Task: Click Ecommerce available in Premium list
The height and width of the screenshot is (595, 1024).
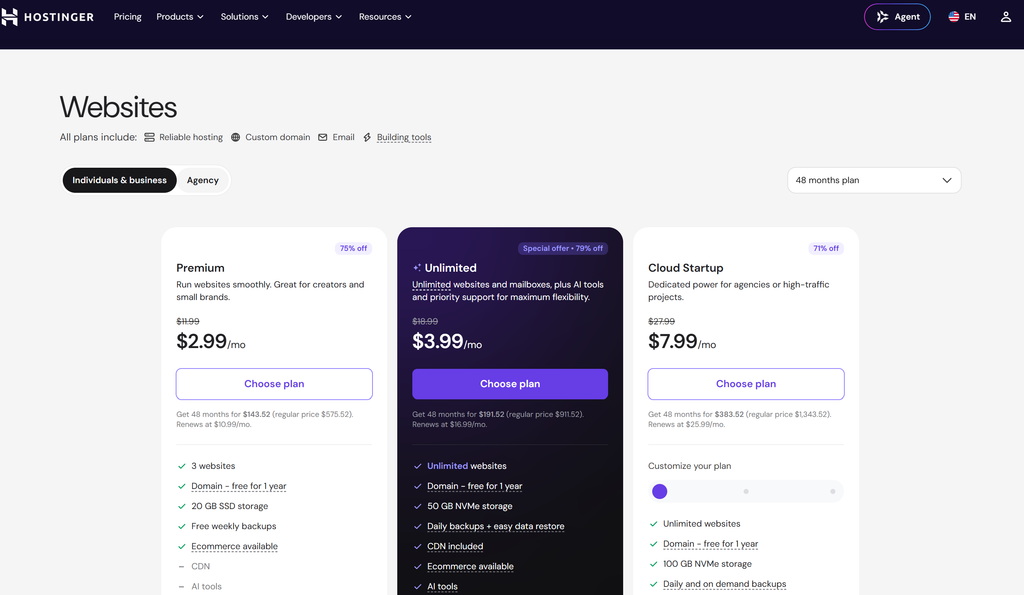Action: 234,547
